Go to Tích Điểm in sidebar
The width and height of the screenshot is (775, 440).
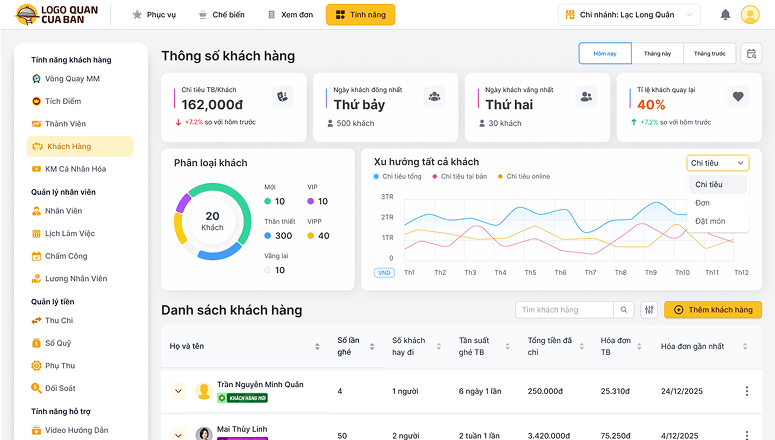point(63,101)
